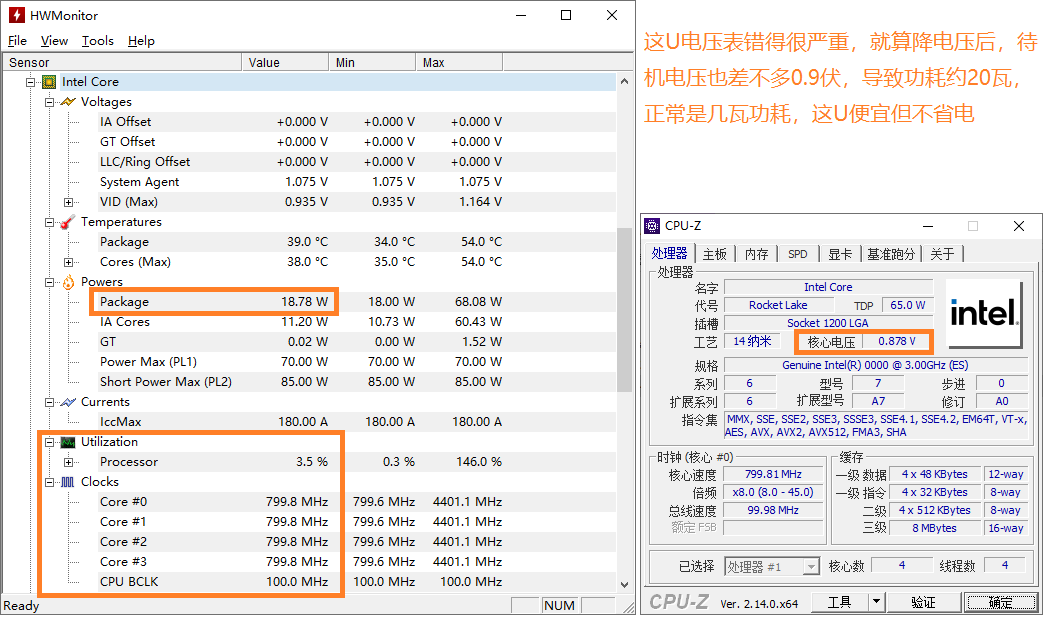Click the Powers flame icon
Image resolution: width=1047 pixels, height=618 pixels.
(x=68, y=282)
